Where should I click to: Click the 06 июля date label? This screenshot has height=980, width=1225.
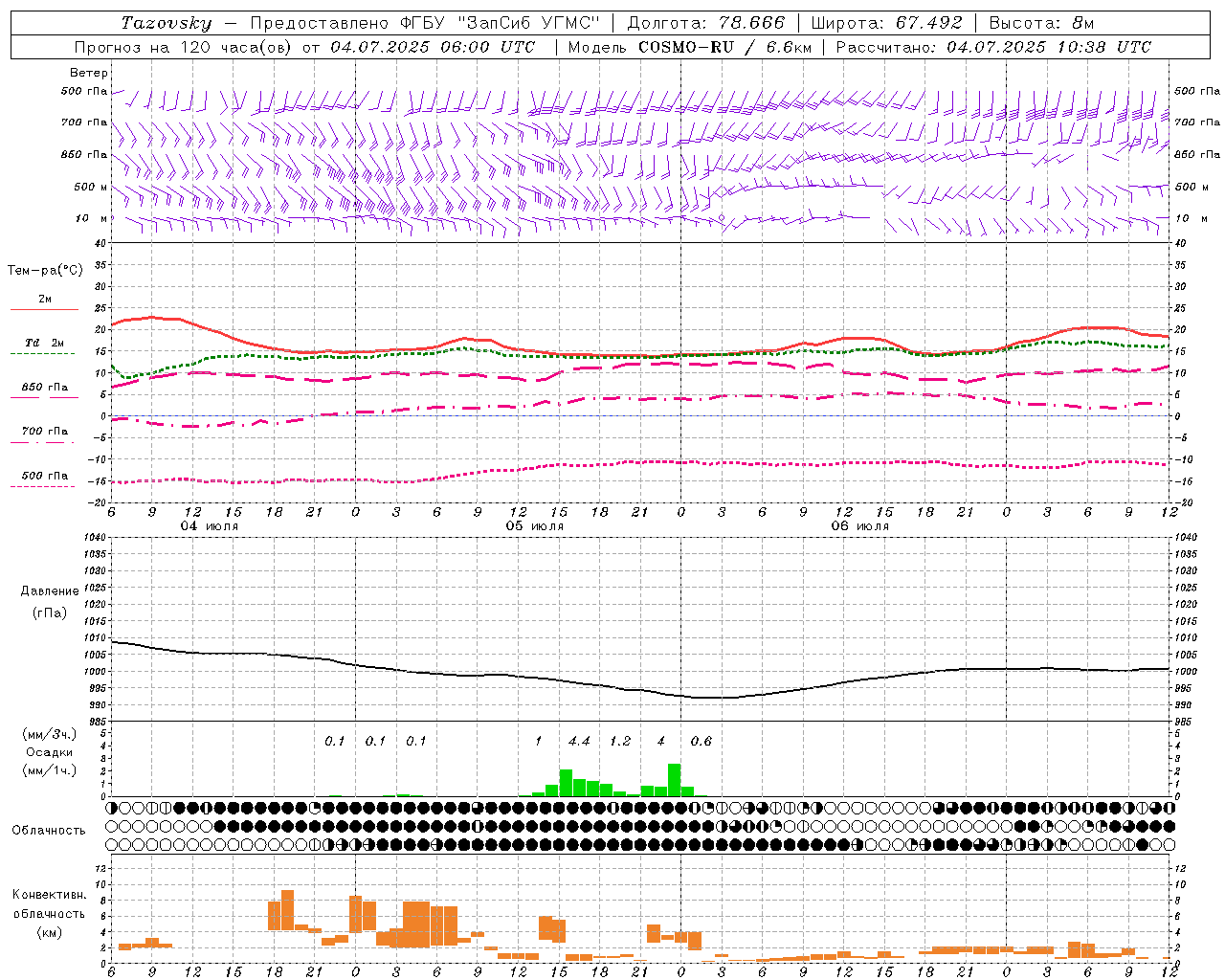(859, 526)
